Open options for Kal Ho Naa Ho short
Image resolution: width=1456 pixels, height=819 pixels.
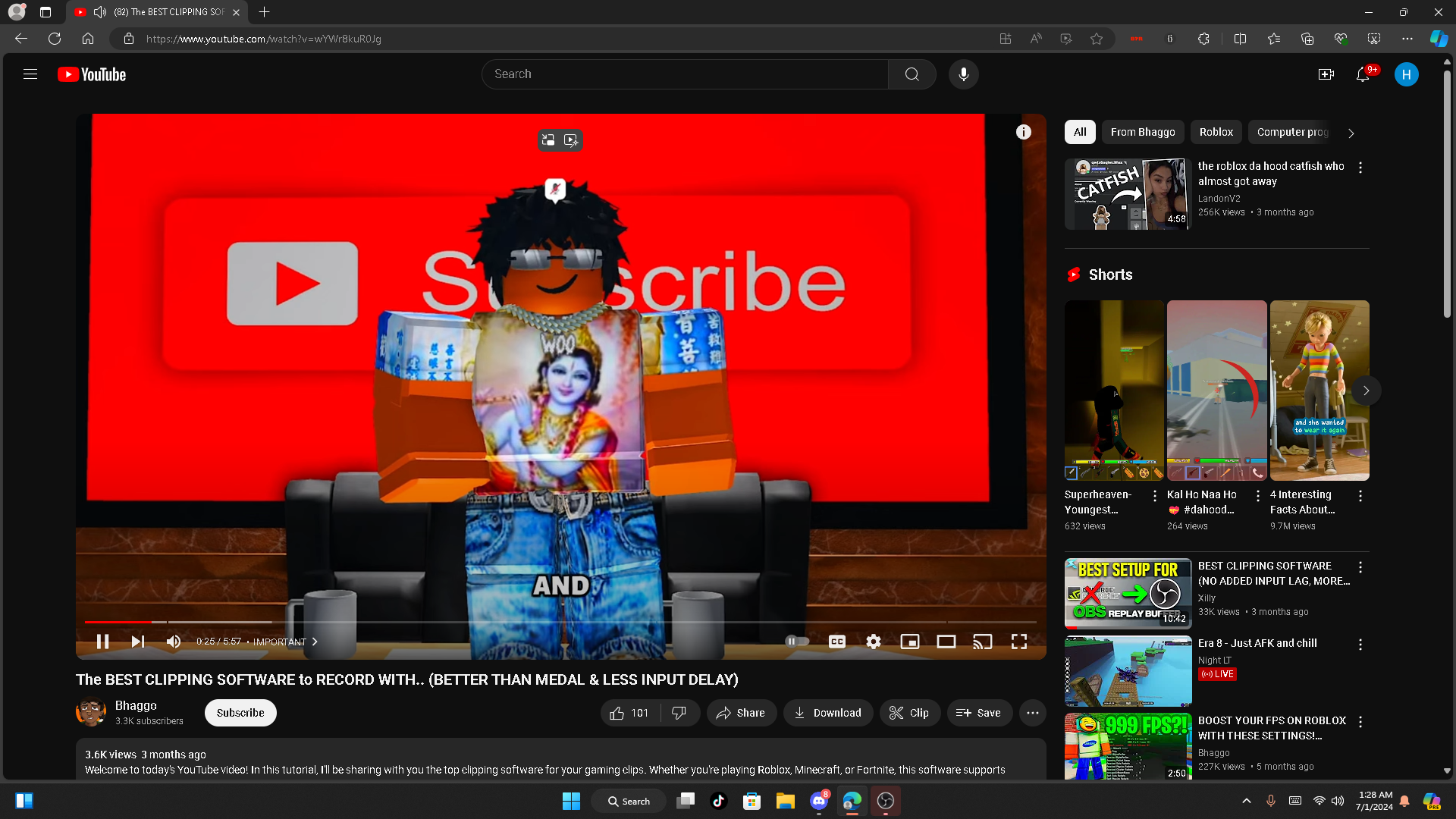[1258, 496]
